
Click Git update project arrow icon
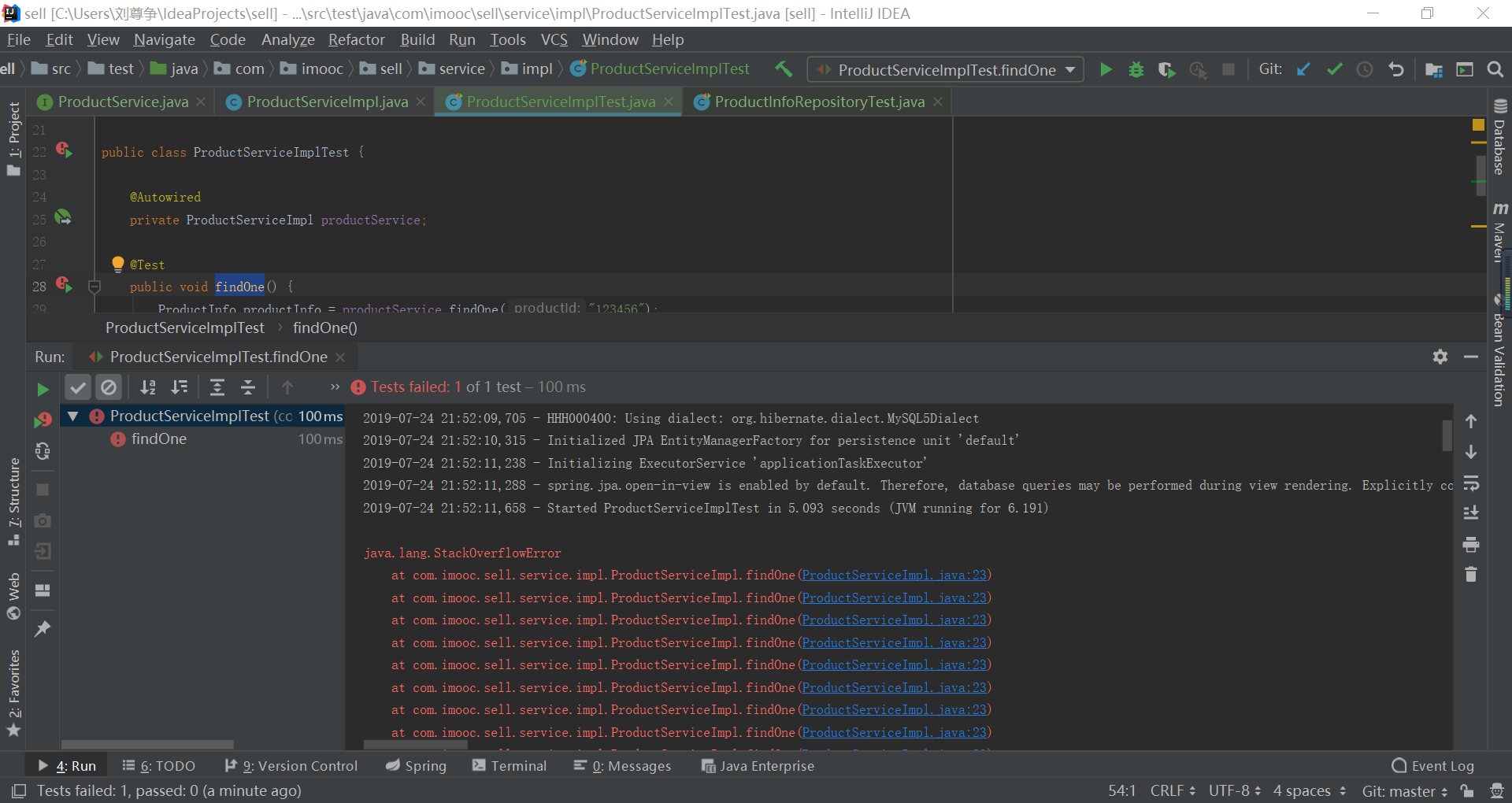click(x=1303, y=70)
